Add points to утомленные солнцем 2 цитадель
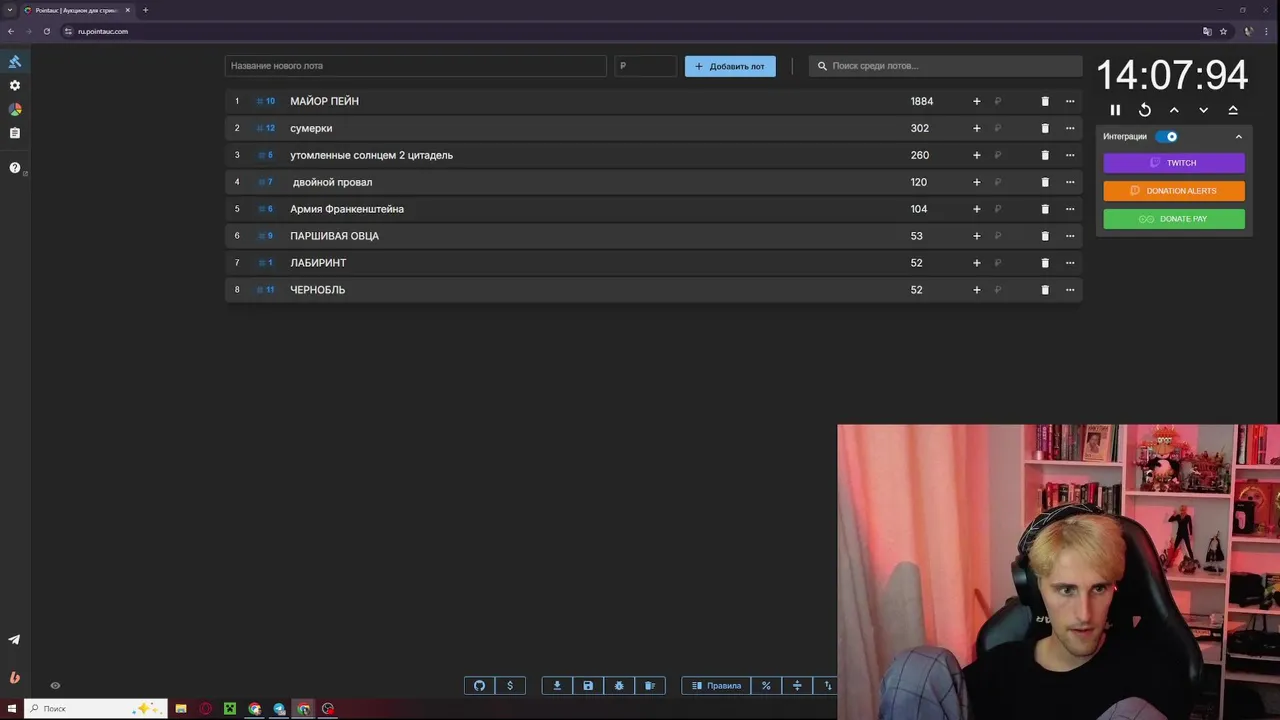1280x720 pixels. pos(977,155)
